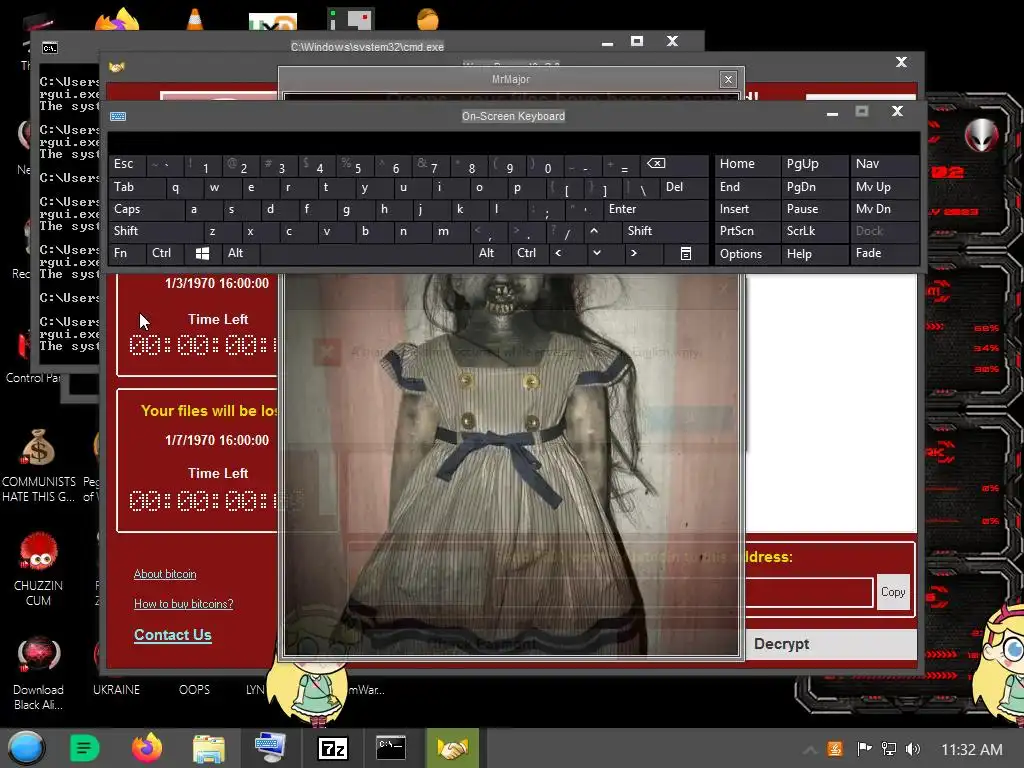Toggle the Caps key on the keyboard
This screenshot has width=1024, height=768.
[x=145, y=210]
